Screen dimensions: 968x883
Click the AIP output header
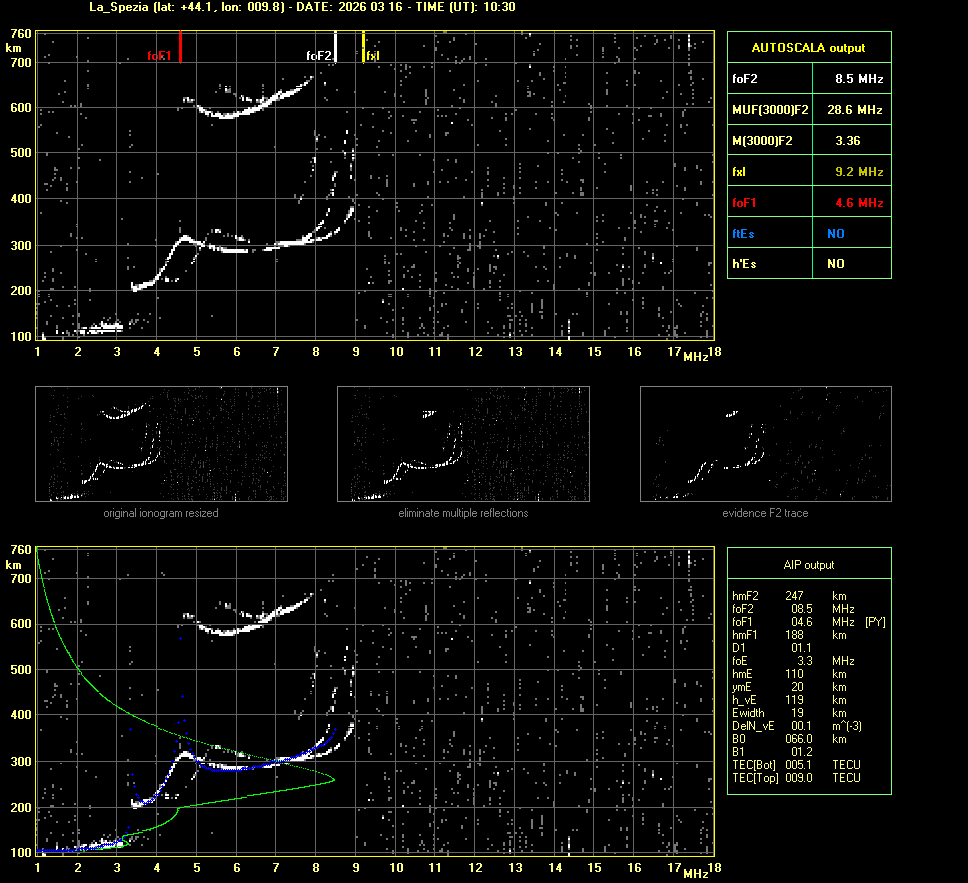pos(808,565)
